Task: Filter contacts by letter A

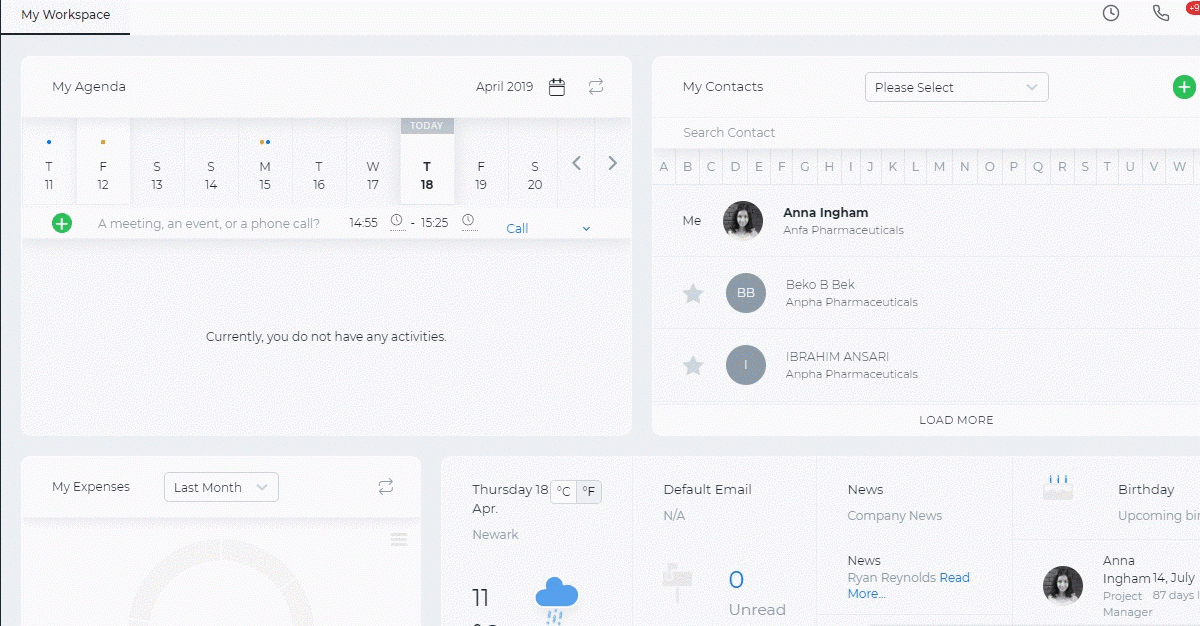Action: [x=664, y=167]
